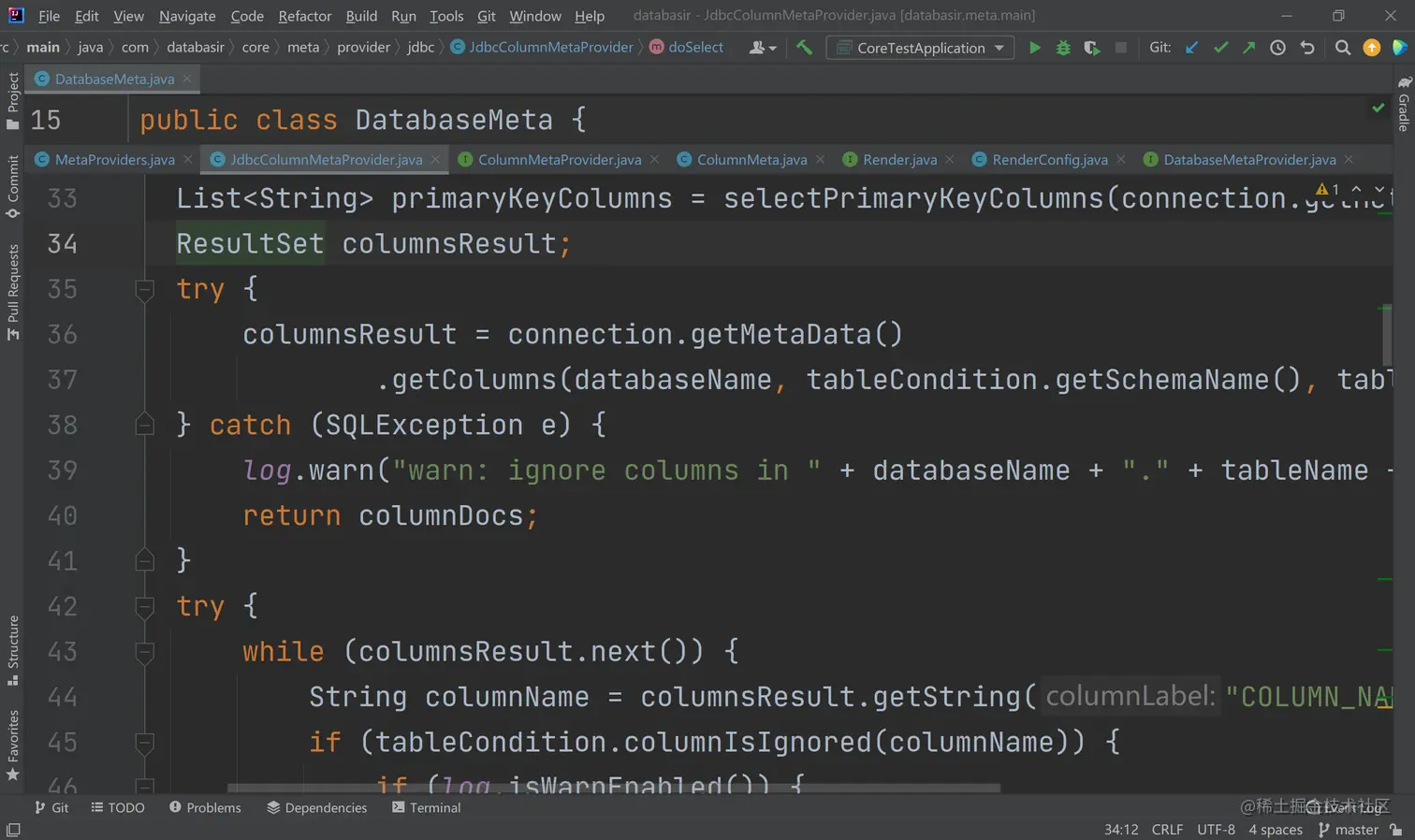Open the Window menu

click(535, 16)
